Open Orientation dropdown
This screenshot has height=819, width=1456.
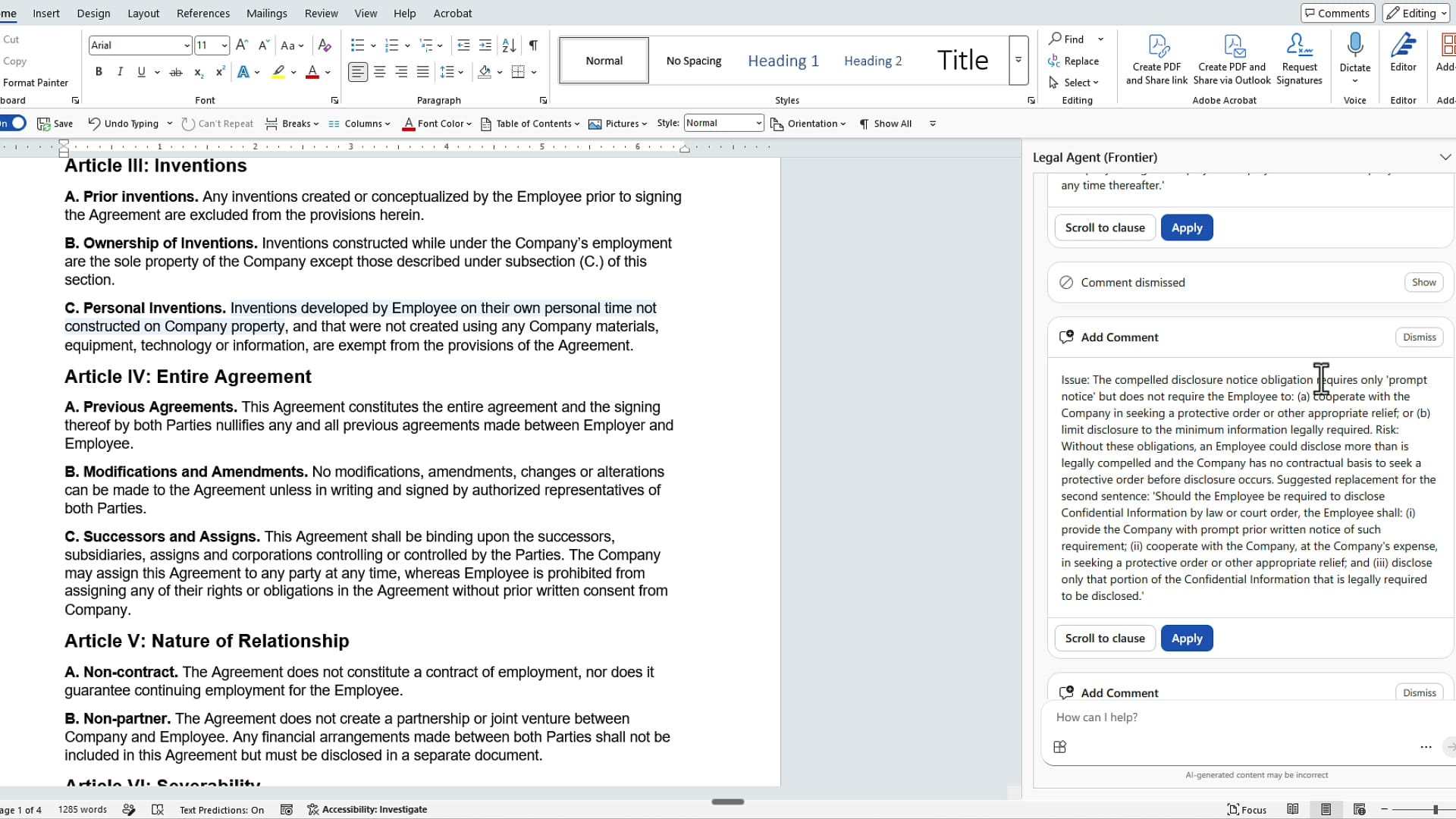pos(808,124)
